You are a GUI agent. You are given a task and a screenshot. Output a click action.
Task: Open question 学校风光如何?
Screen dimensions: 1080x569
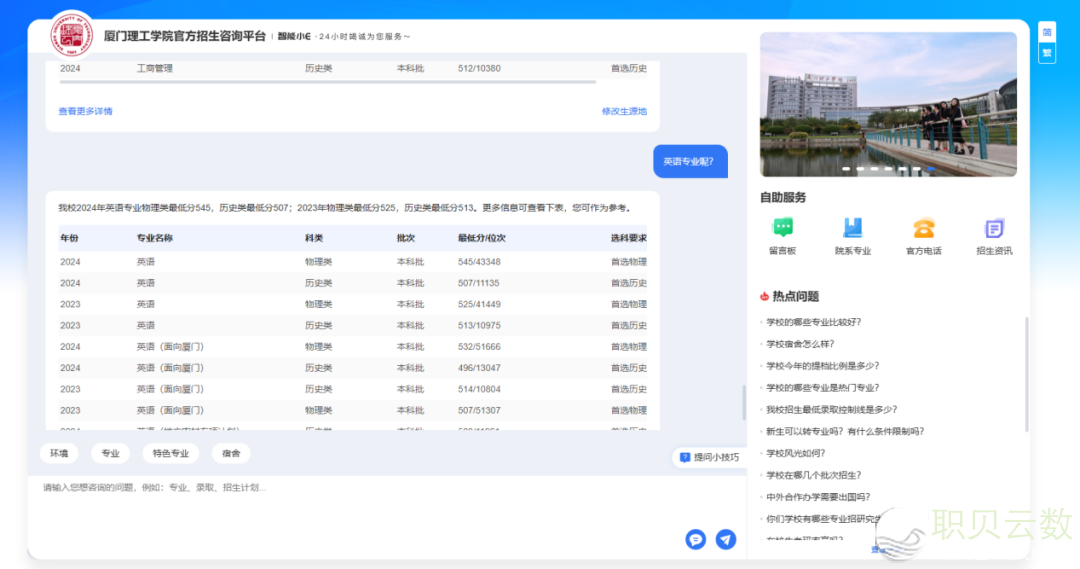pos(796,453)
